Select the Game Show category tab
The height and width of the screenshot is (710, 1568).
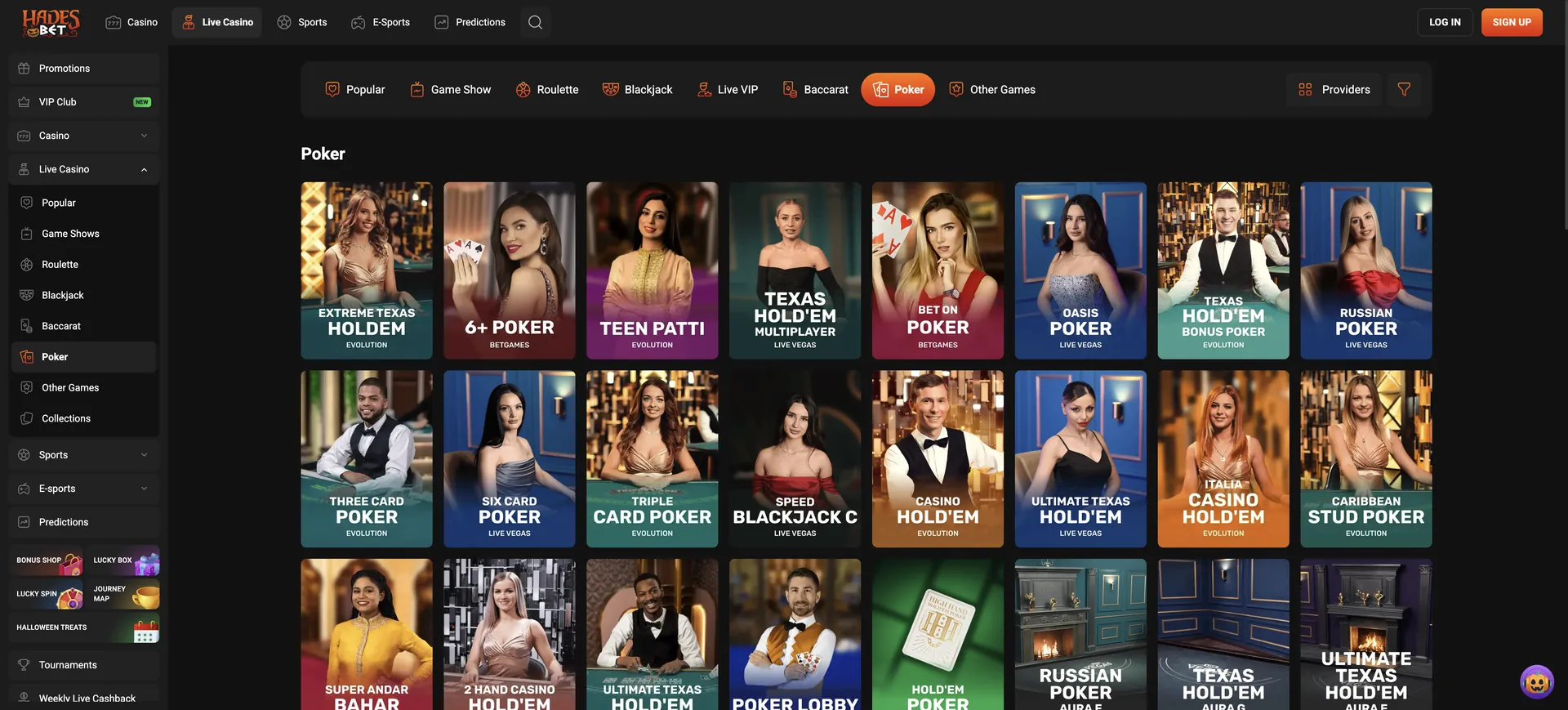tap(451, 89)
